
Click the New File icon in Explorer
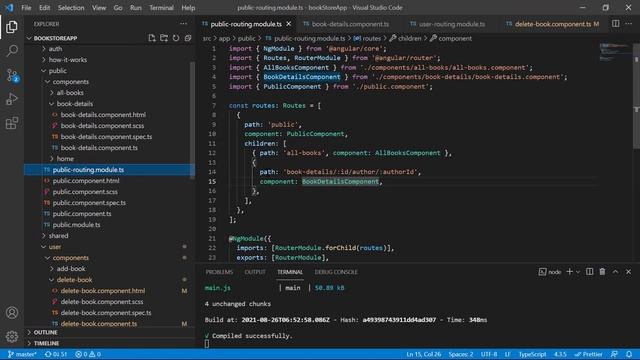[x=152, y=38]
